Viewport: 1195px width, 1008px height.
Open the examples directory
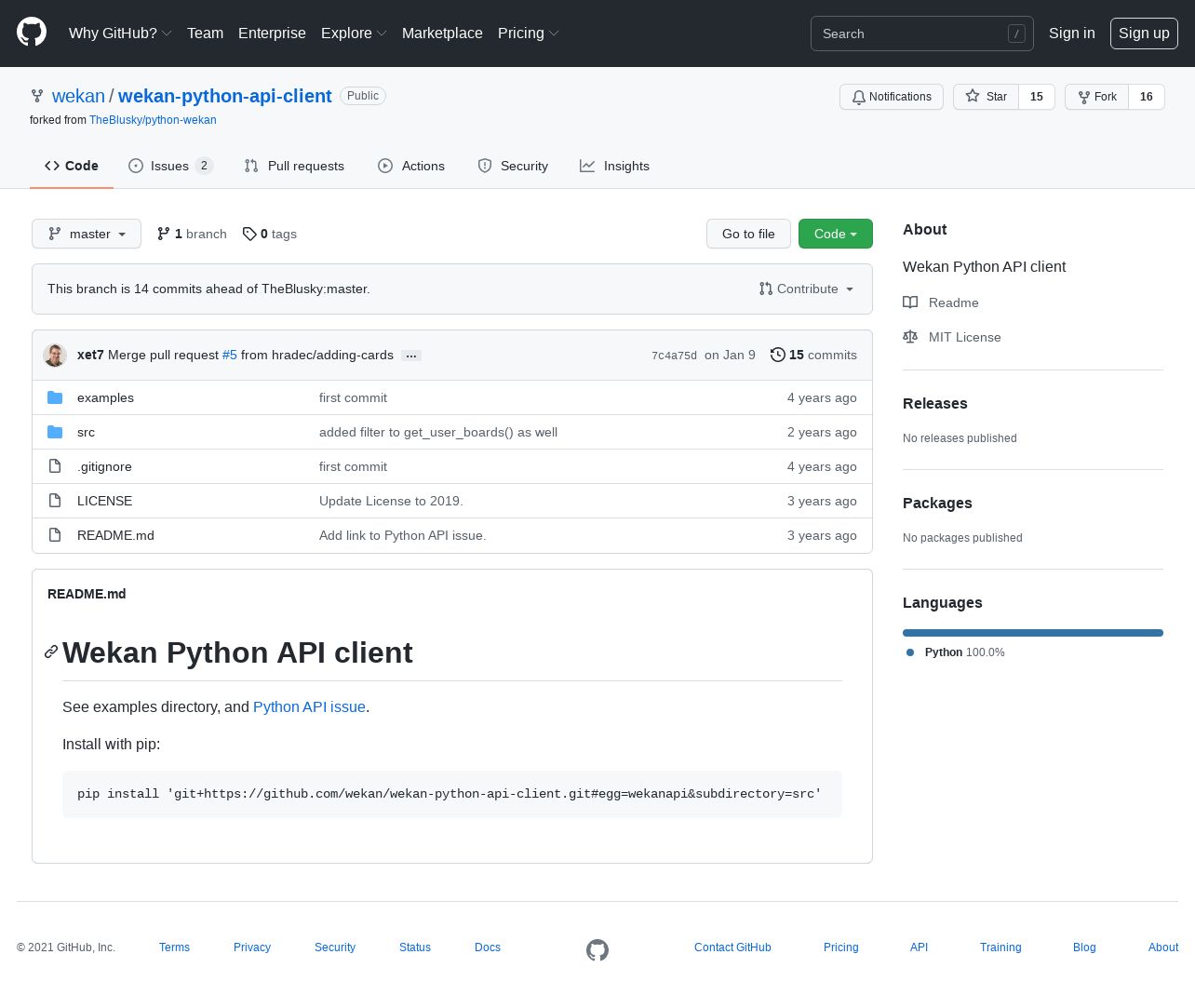105,397
